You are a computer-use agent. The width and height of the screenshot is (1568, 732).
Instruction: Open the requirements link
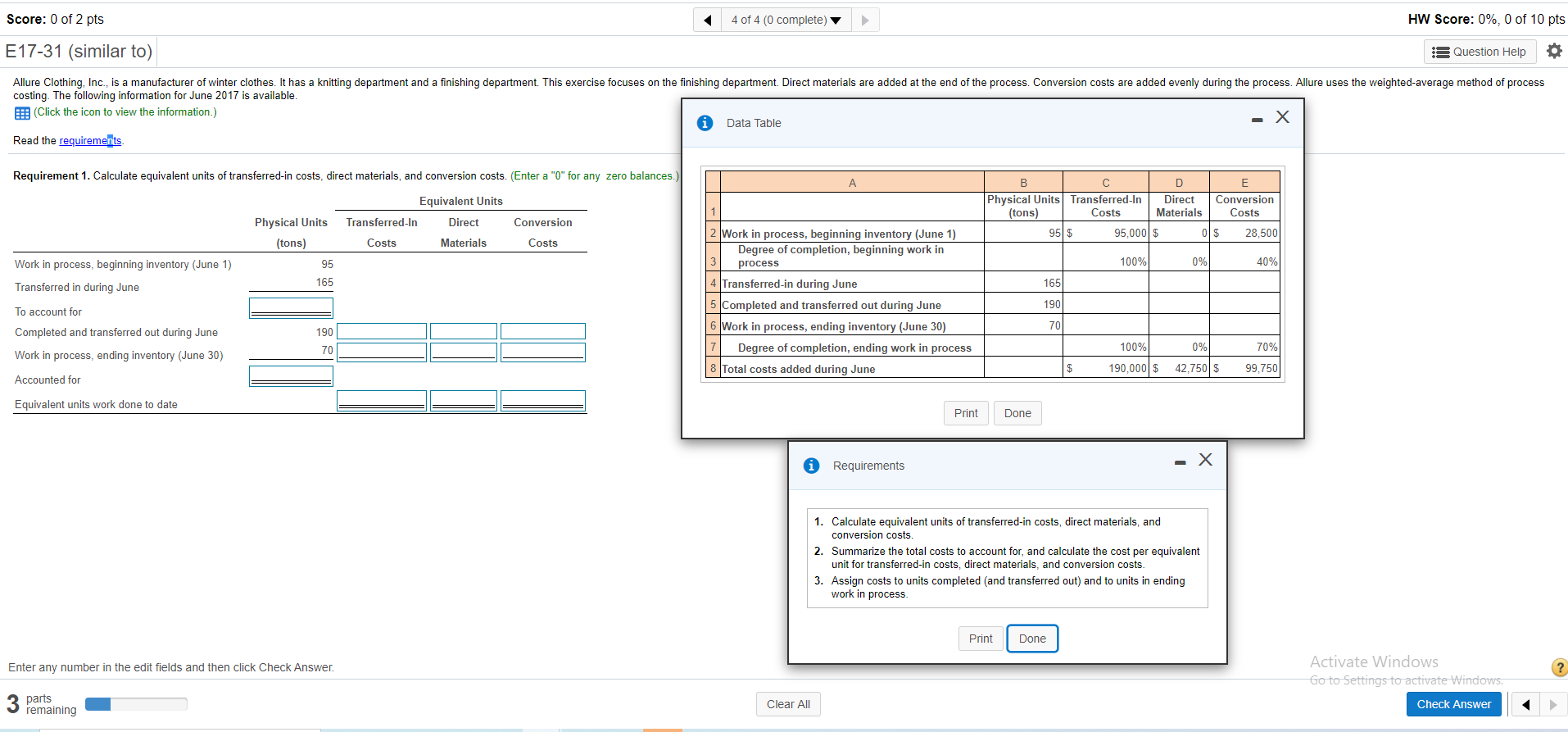pyautogui.click(x=90, y=141)
